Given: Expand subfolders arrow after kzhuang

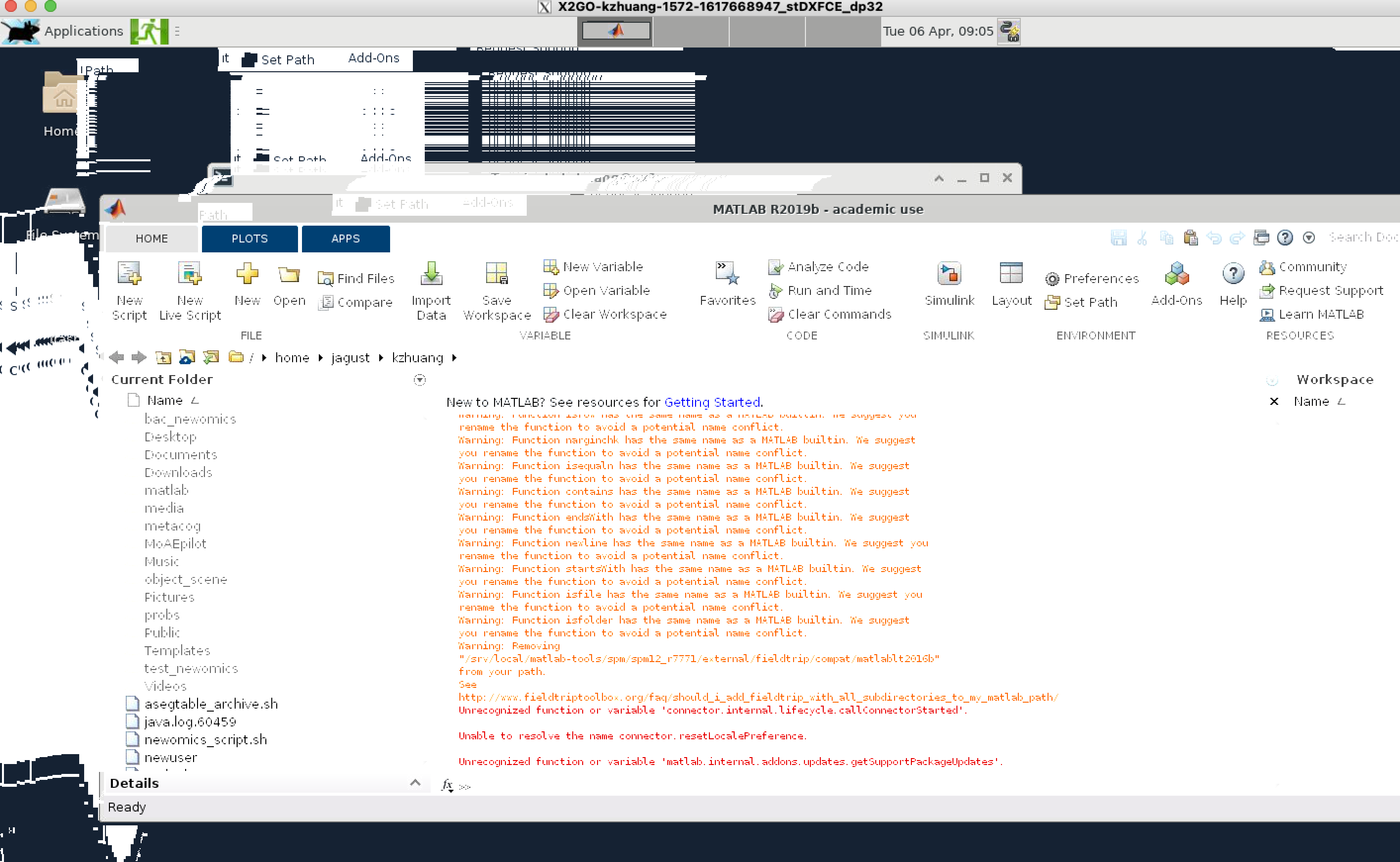Looking at the screenshot, I should [x=454, y=357].
